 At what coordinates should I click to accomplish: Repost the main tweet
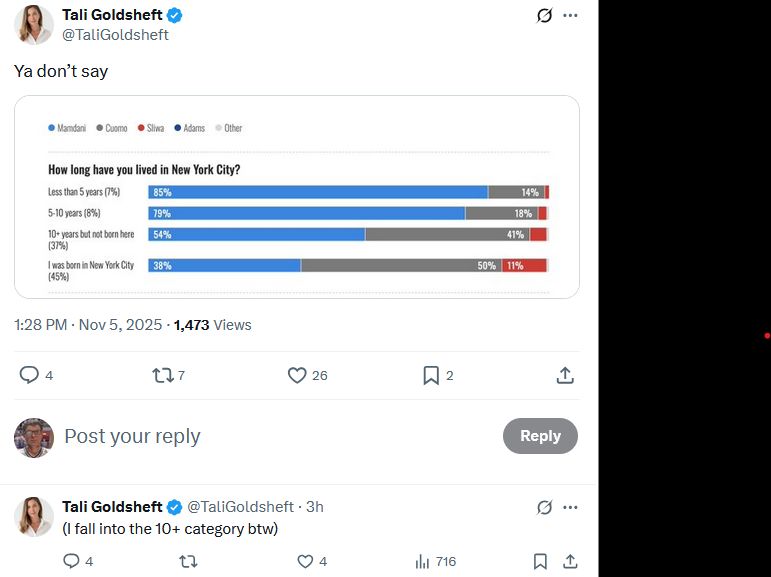point(162,375)
